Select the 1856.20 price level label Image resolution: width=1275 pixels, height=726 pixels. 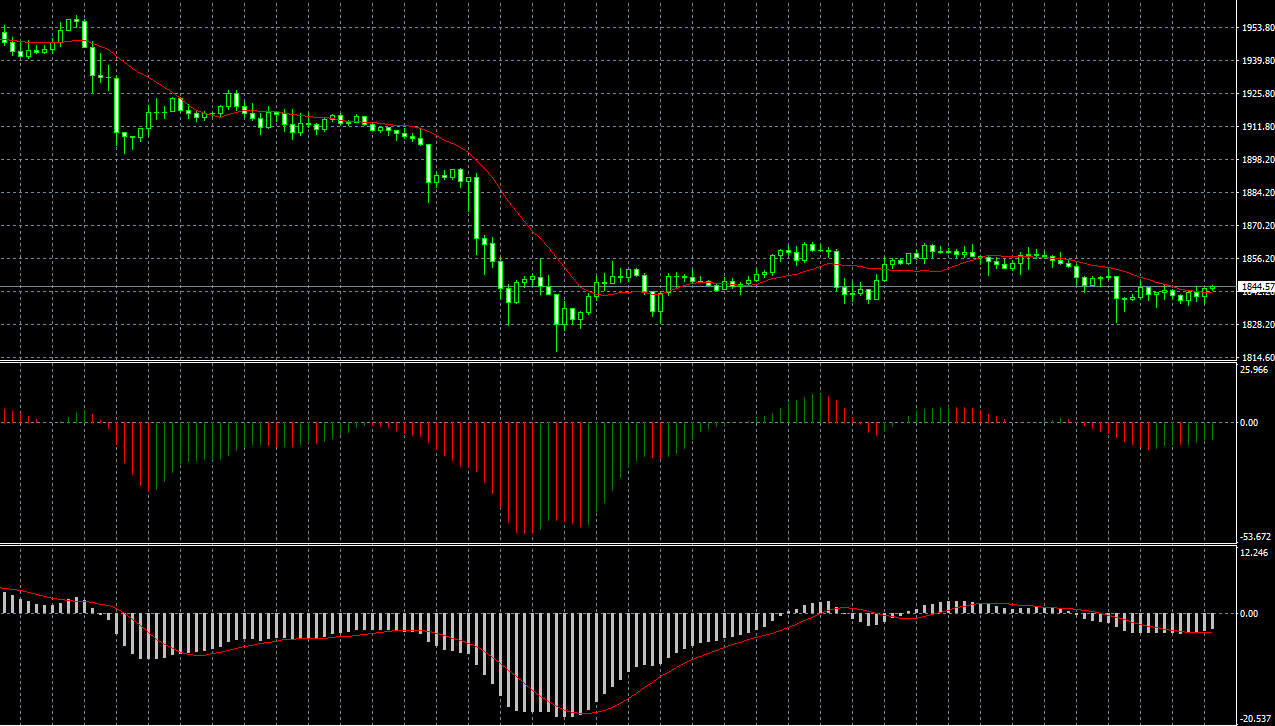pyautogui.click(x=1256, y=259)
